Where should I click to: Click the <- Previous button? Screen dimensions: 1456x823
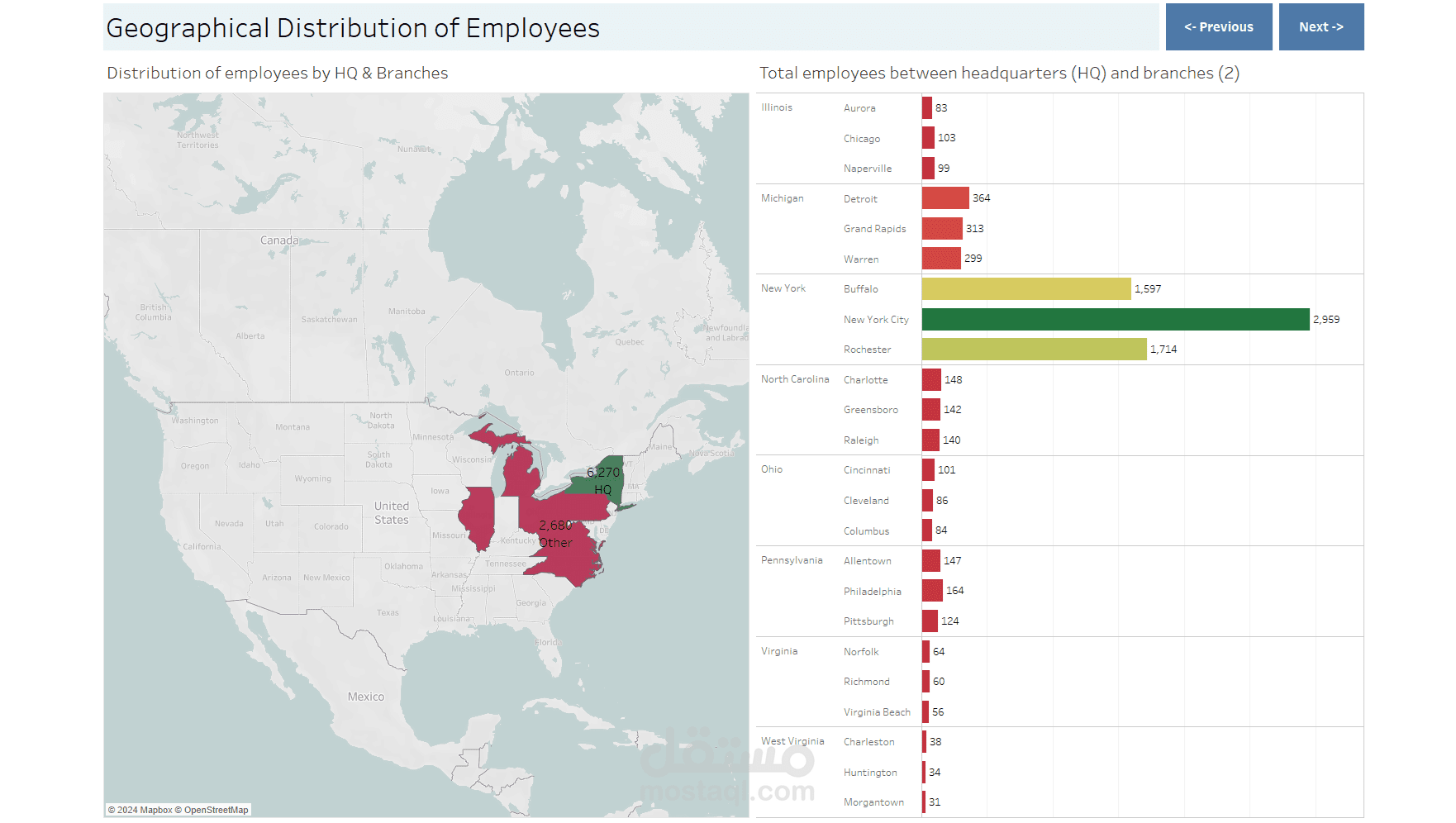(1218, 26)
